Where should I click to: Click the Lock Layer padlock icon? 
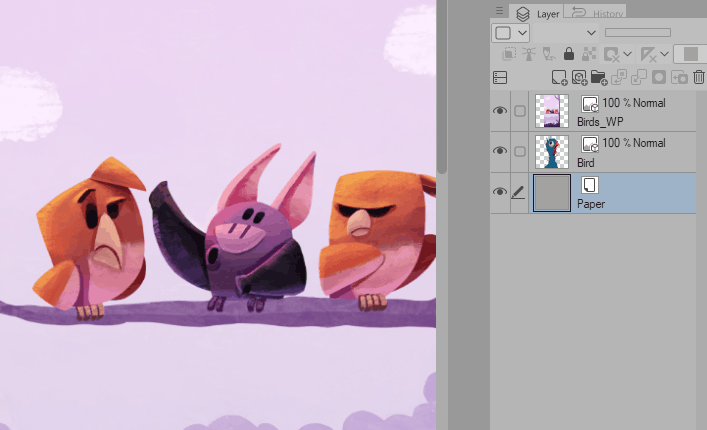click(x=569, y=54)
